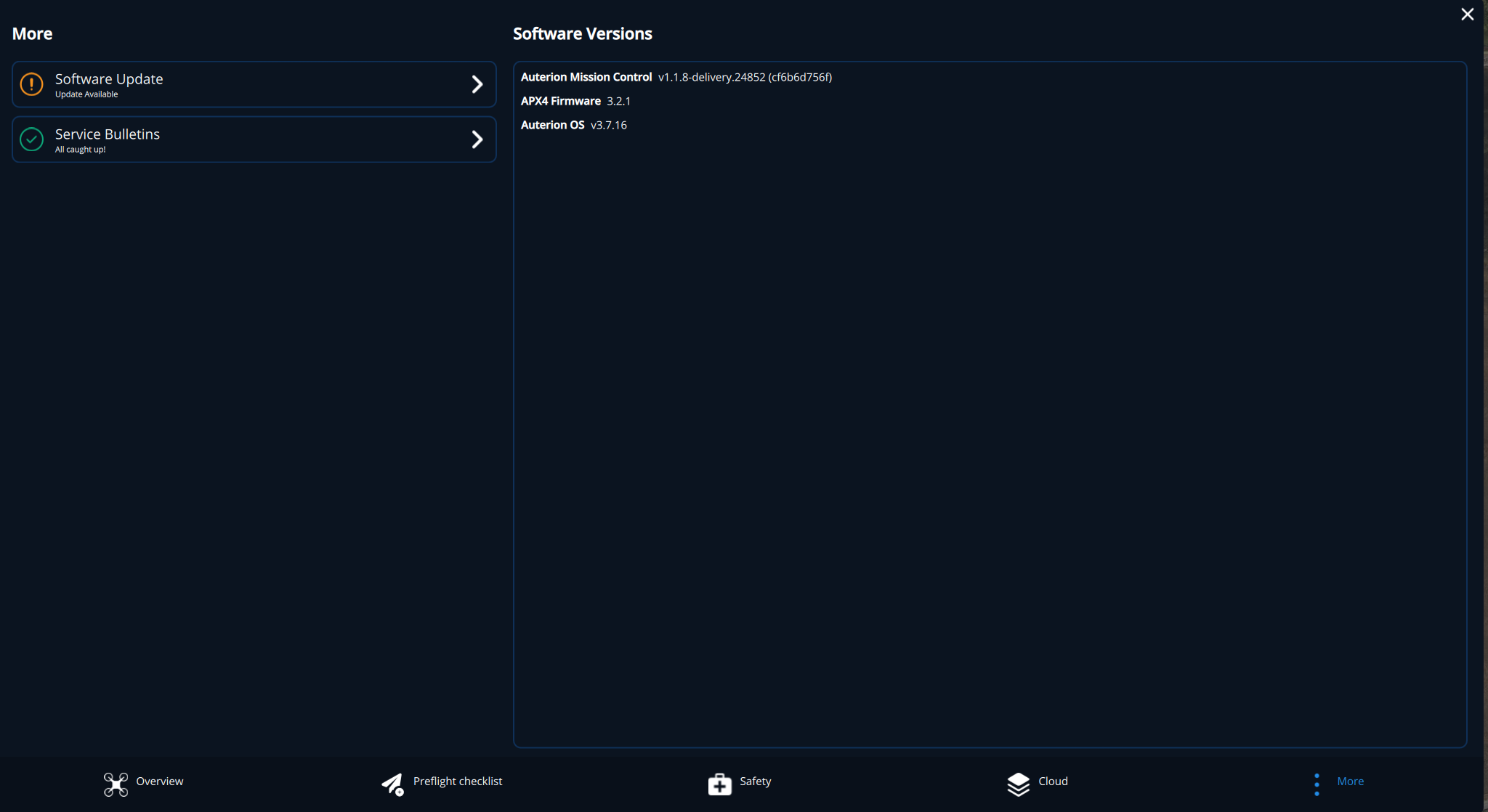Switch to Preflight checklist tab

(x=457, y=781)
